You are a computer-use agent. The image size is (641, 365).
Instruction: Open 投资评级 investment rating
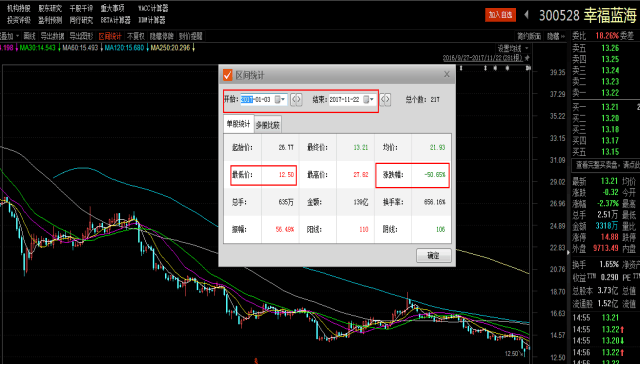[x=18, y=20]
